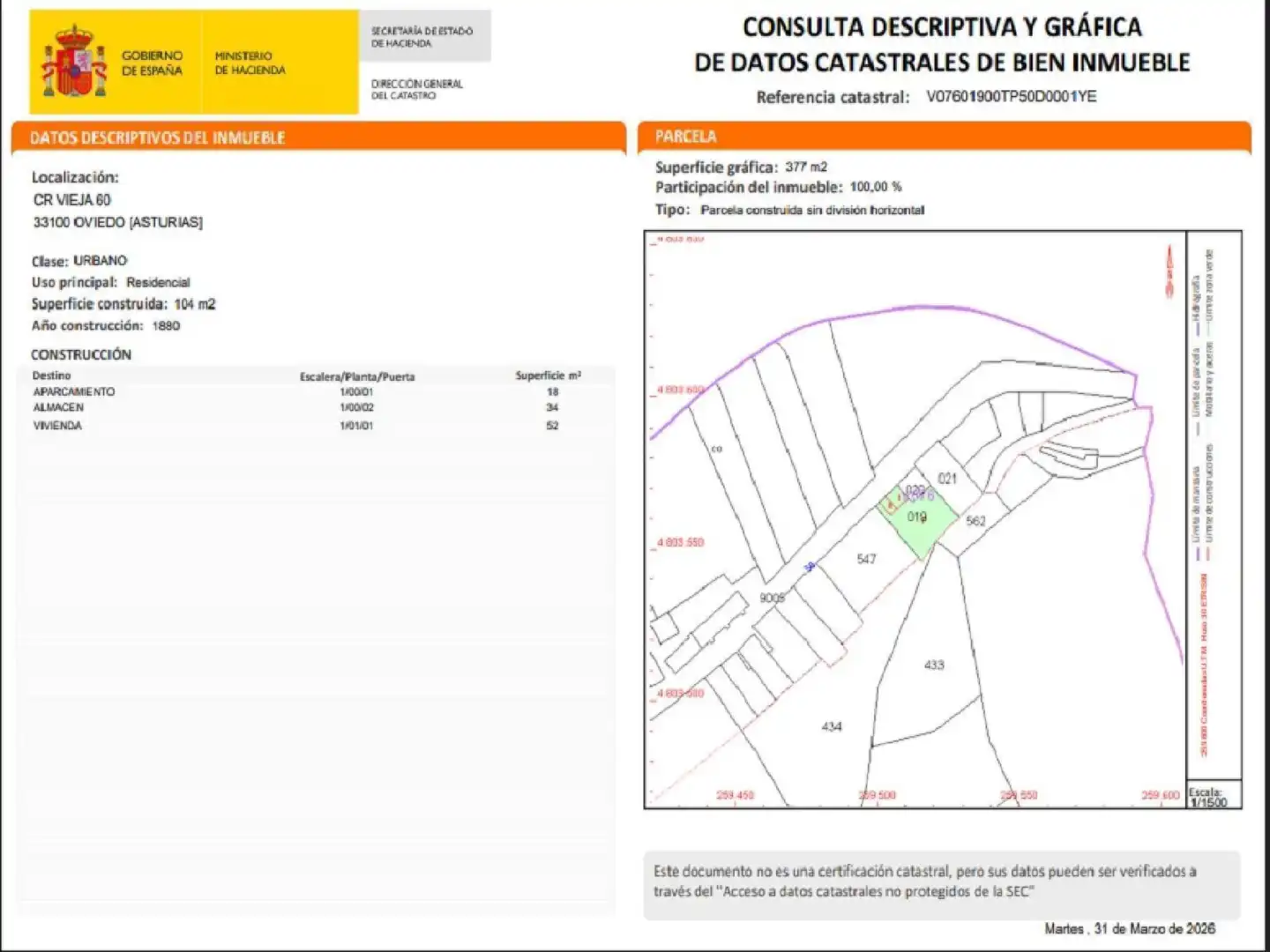1270x952 pixels.
Task: Click the DATOS DESCRIPTIVOS DEL INMUEBLE header
Action: pyautogui.click(x=158, y=138)
